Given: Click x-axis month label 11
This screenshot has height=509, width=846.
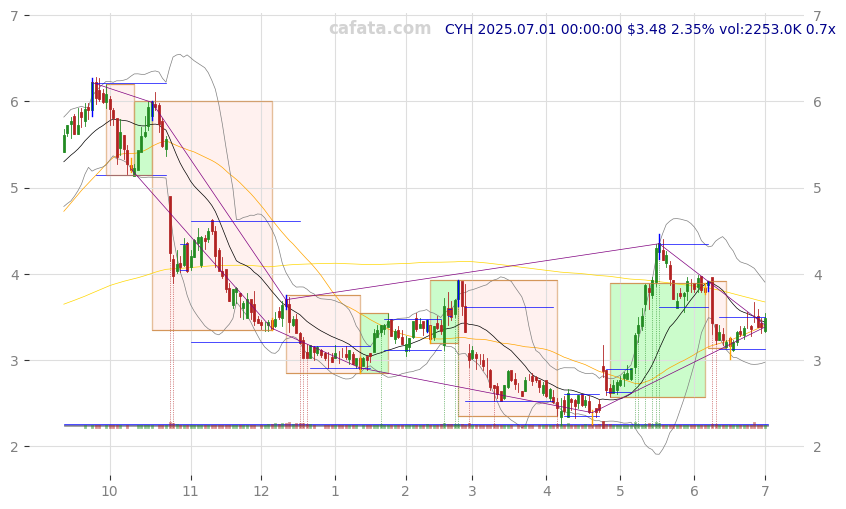Looking at the screenshot, I should click(190, 491).
